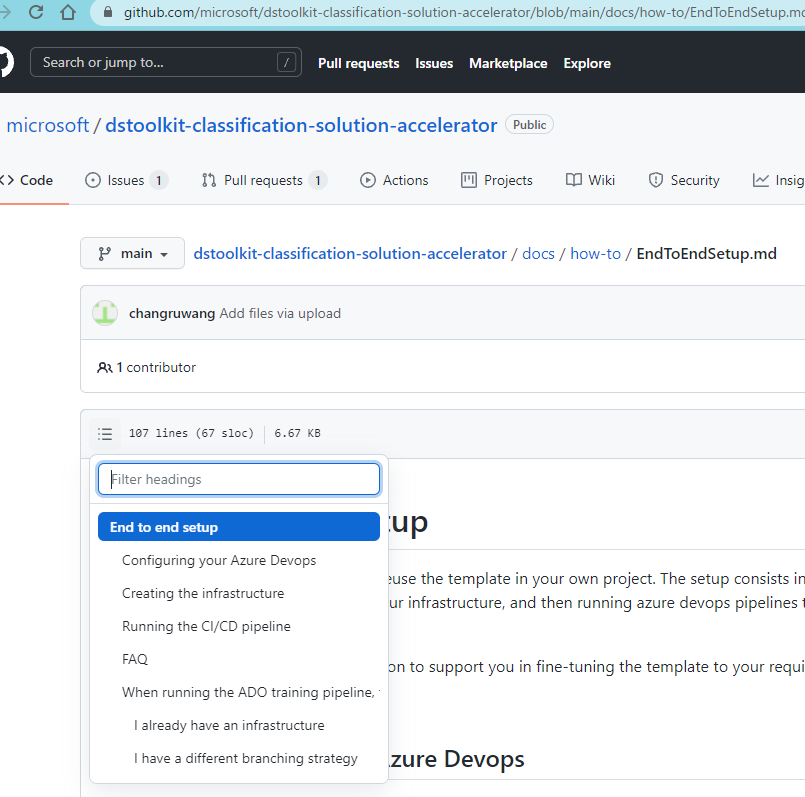Open Explore in the top navigation

tap(587, 63)
